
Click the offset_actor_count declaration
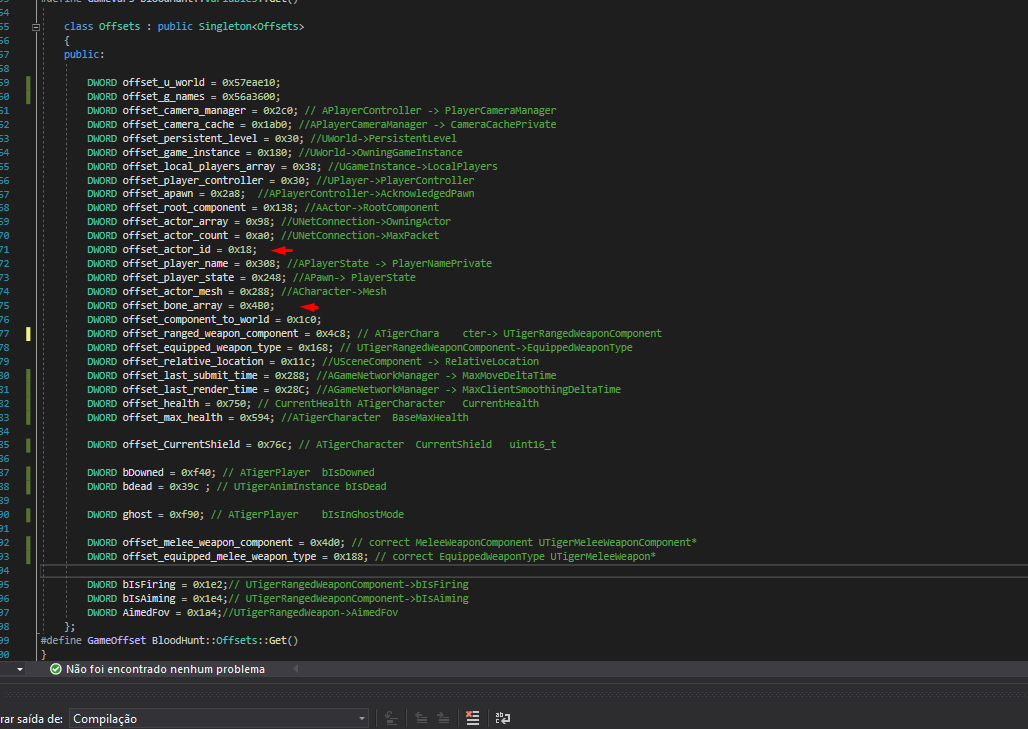(x=181, y=235)
